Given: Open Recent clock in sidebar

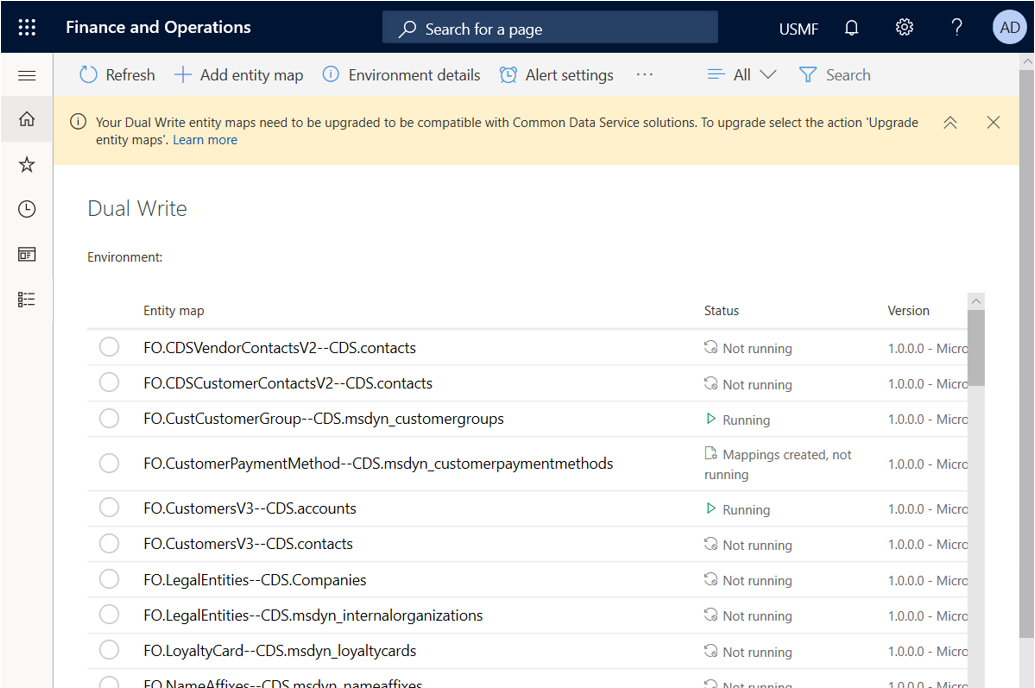Looking at the screenshot, I should point(27,209).
